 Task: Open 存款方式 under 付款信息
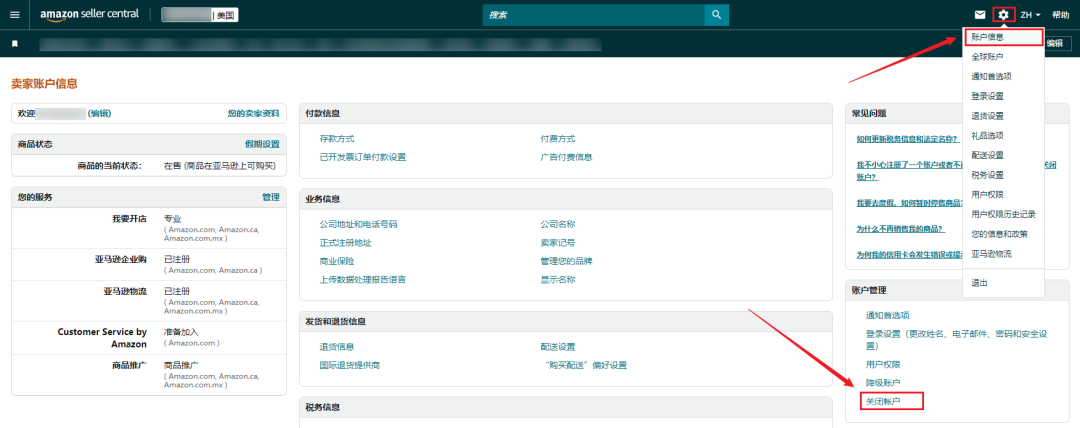(337, 139)
